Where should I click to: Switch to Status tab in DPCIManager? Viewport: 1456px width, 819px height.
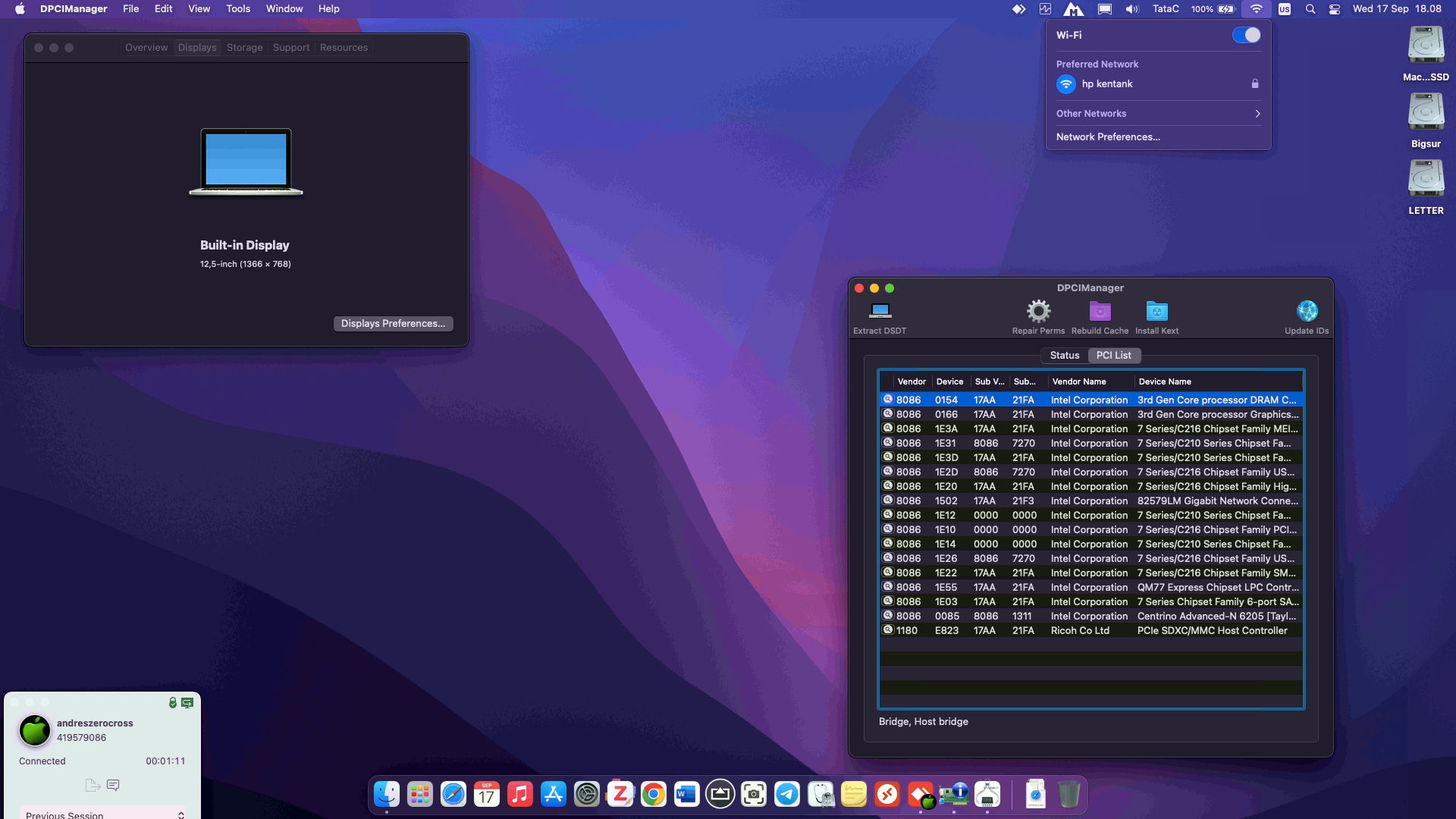pyautogui.click(x=1065, y=356)
